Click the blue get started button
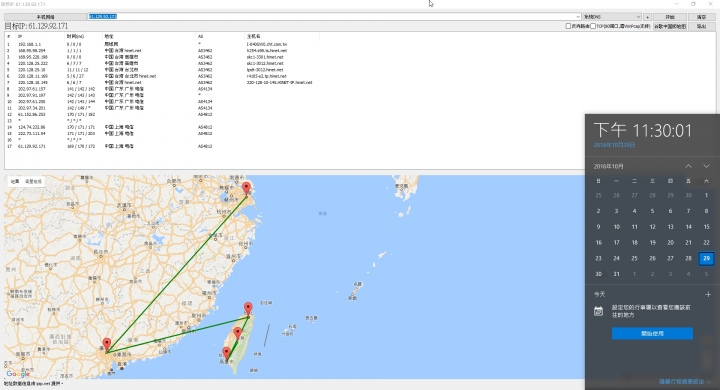Image resolution: width=720 pixels, height=390 pixels. click(652, 333)
